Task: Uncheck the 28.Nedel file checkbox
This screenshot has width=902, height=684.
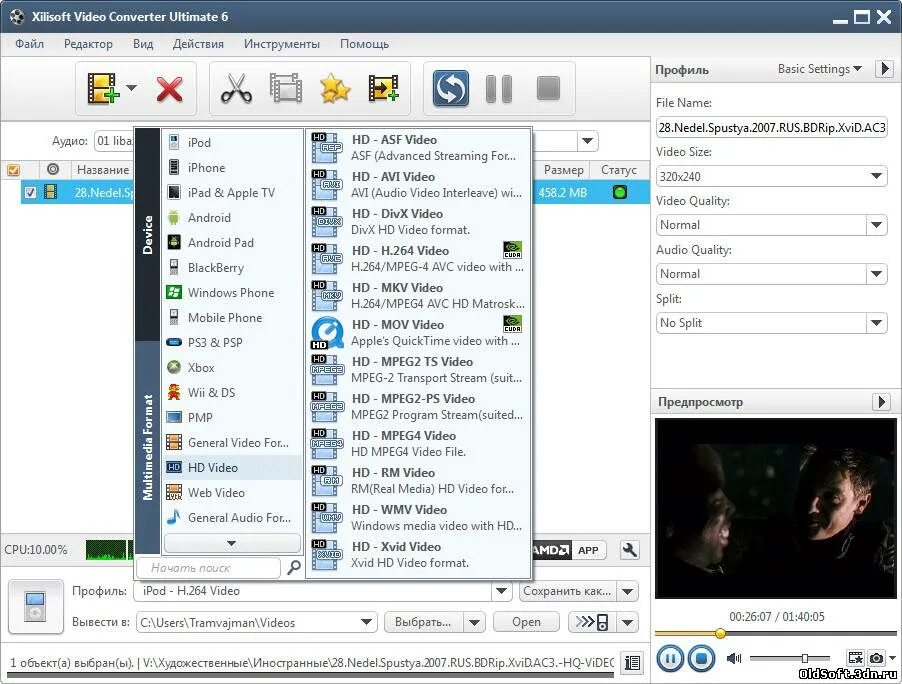Action: coord(30,192)
